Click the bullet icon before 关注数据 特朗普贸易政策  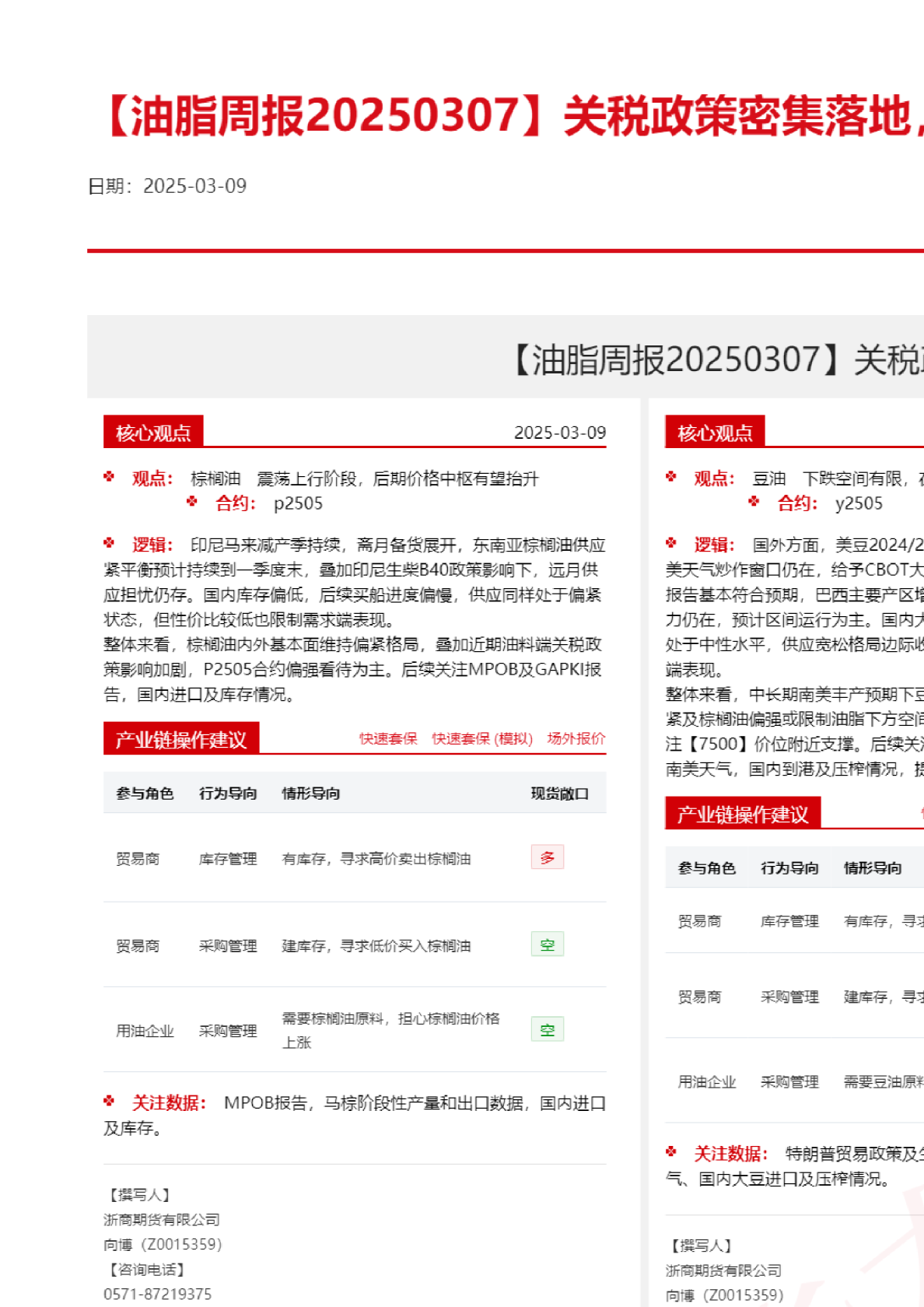pyautogui.click(x=671, y=1151)
